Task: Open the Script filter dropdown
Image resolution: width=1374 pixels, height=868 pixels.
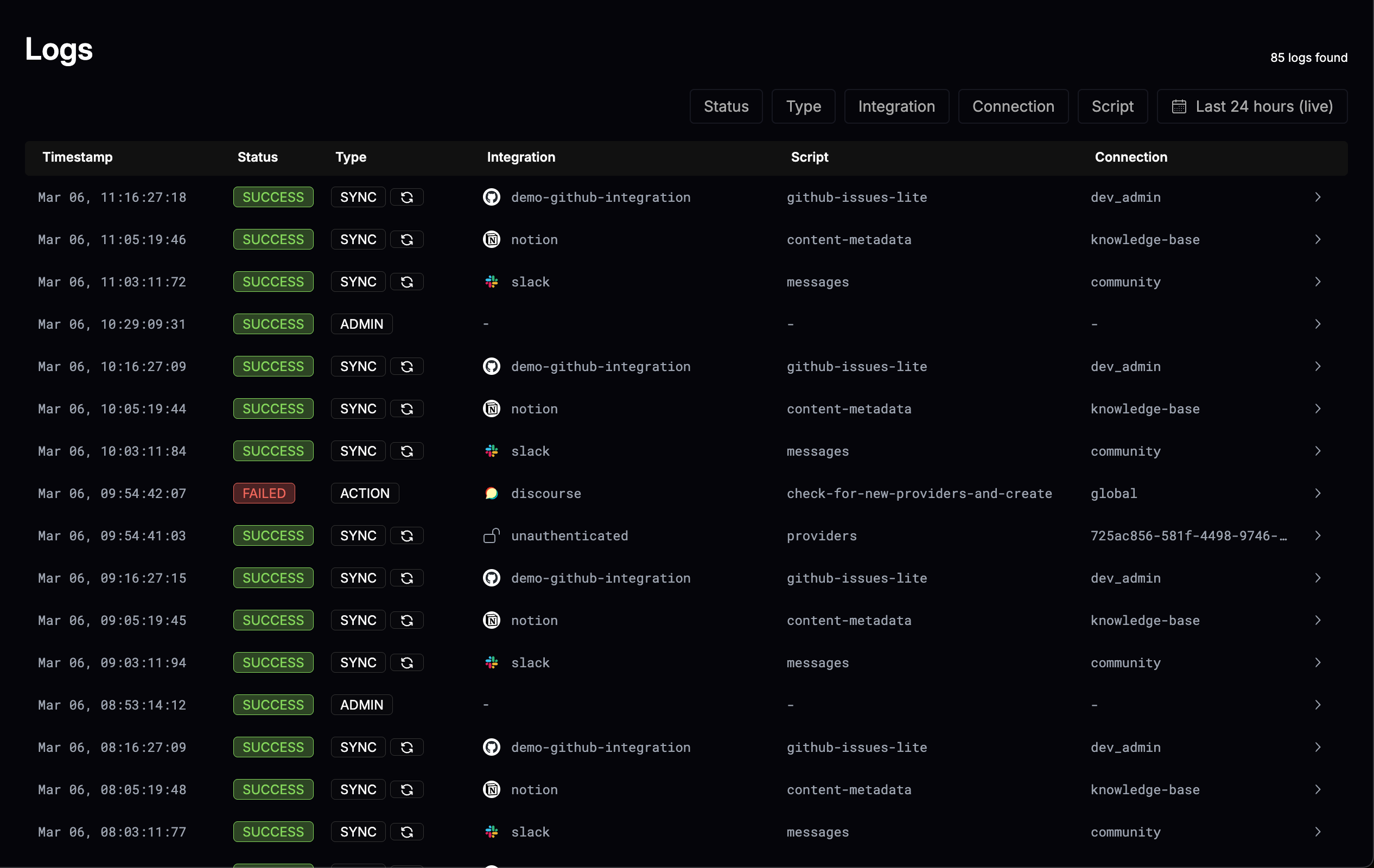Action: [x=1112, y=107]
